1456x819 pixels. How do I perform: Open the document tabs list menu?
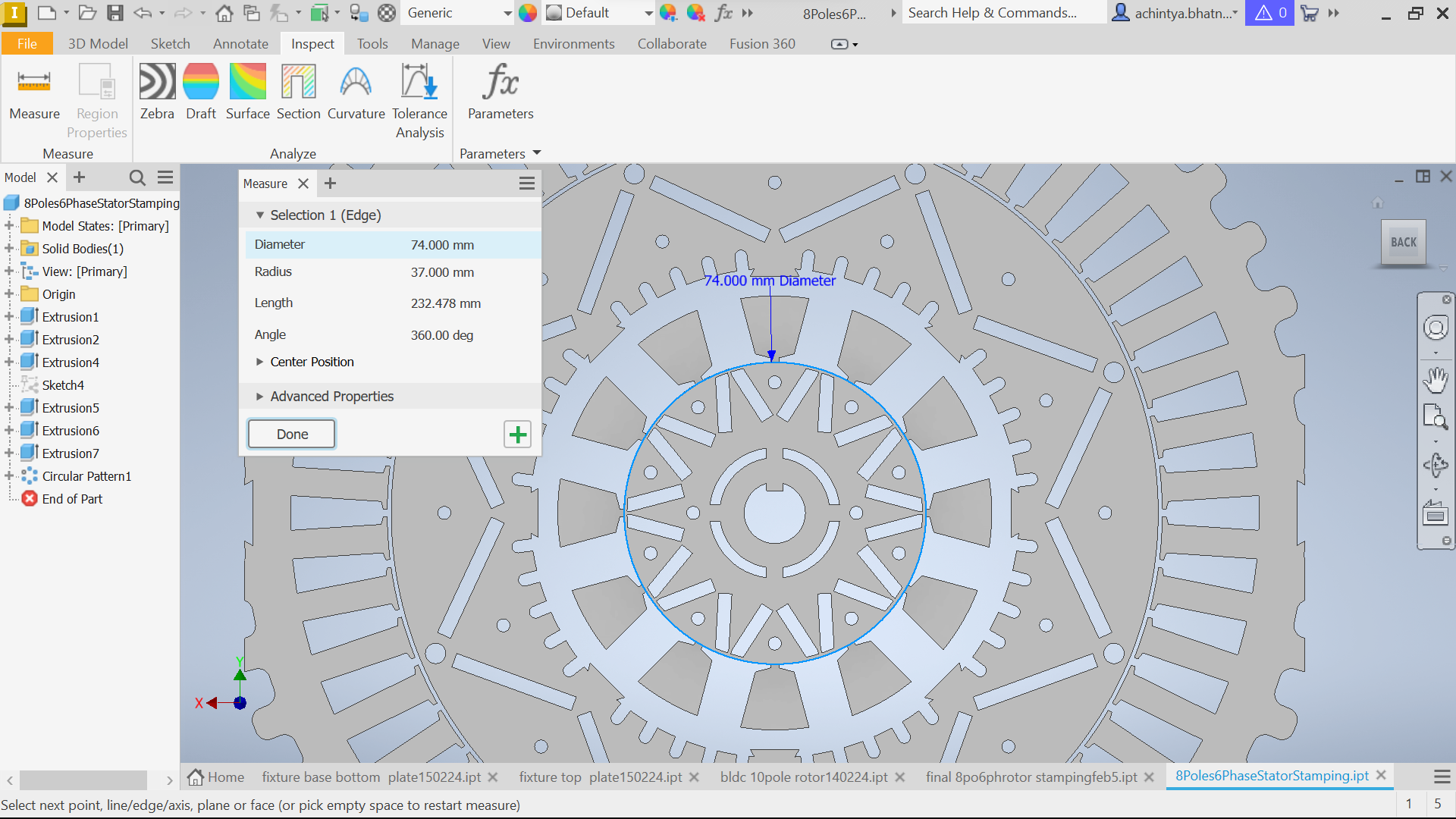coord(1442,777)
